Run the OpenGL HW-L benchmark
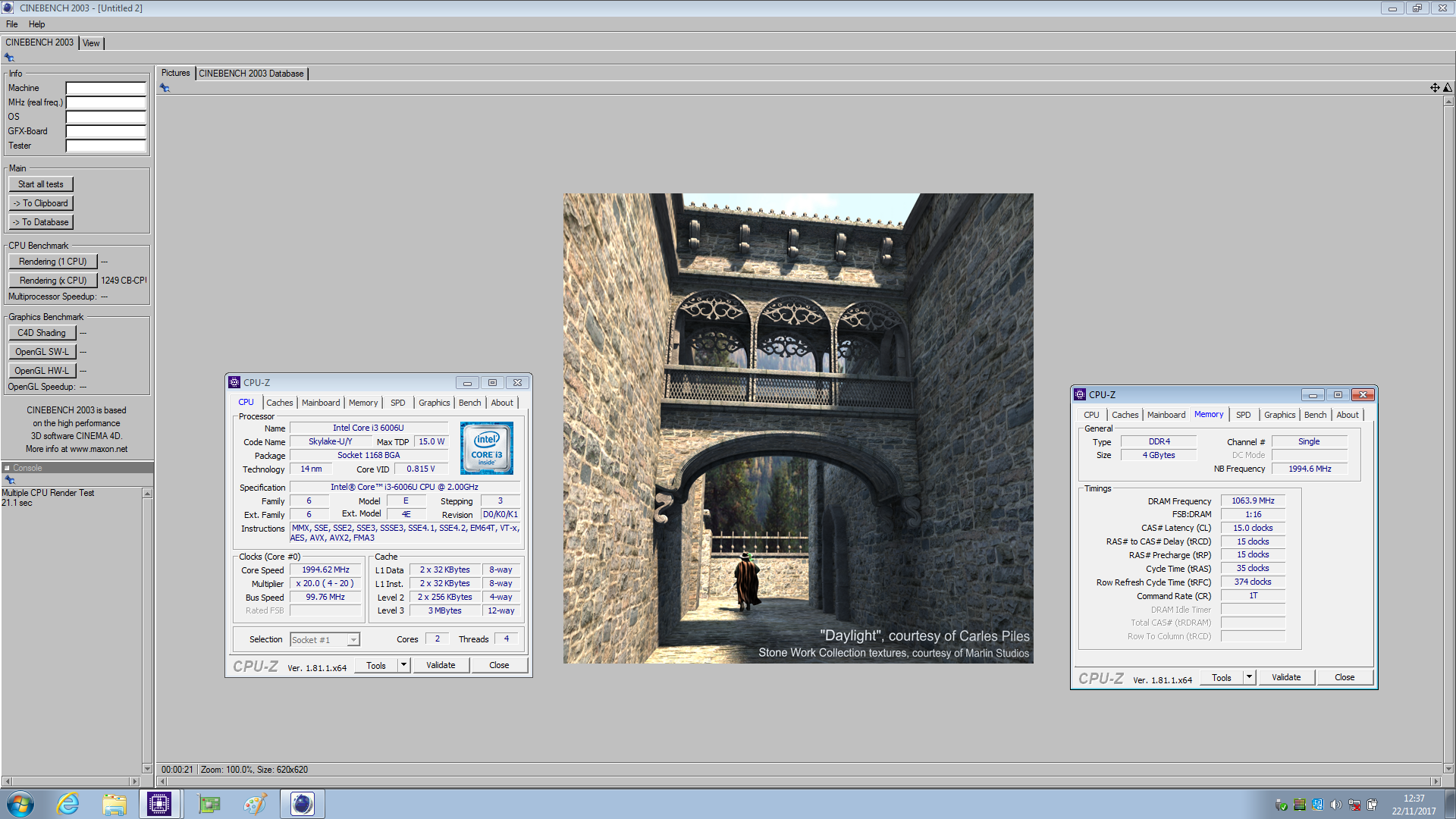Viewport: 1456px width, 819px height. (x=42, y=371)
